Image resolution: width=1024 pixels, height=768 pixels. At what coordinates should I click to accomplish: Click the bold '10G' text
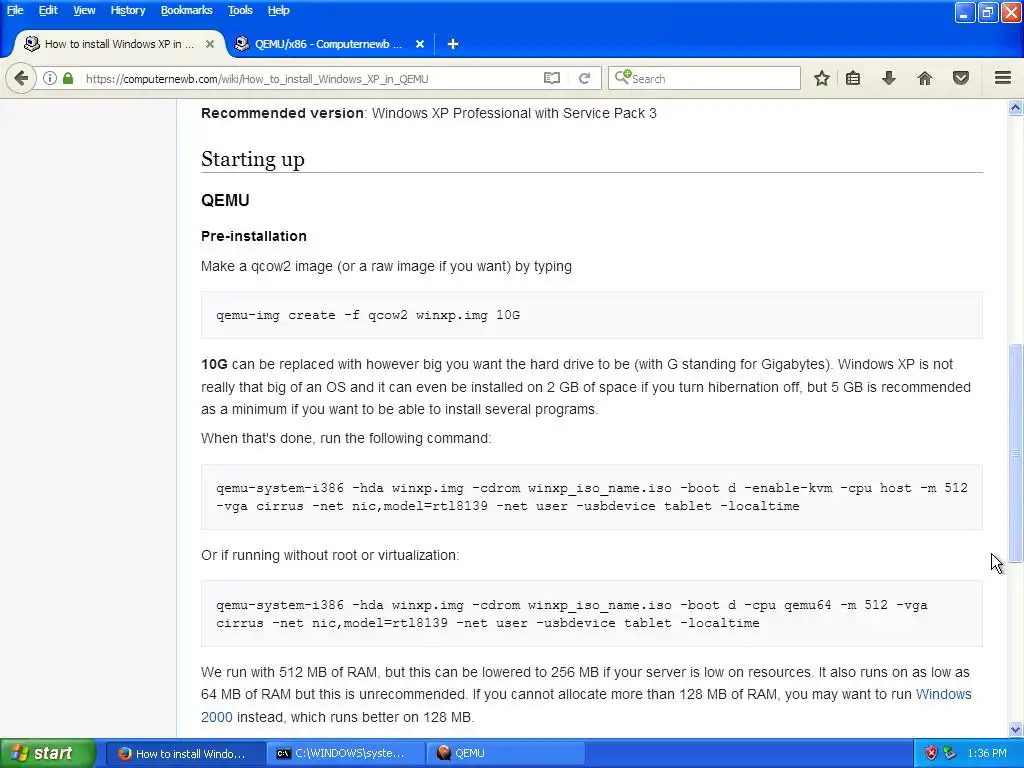pos(214,364)
